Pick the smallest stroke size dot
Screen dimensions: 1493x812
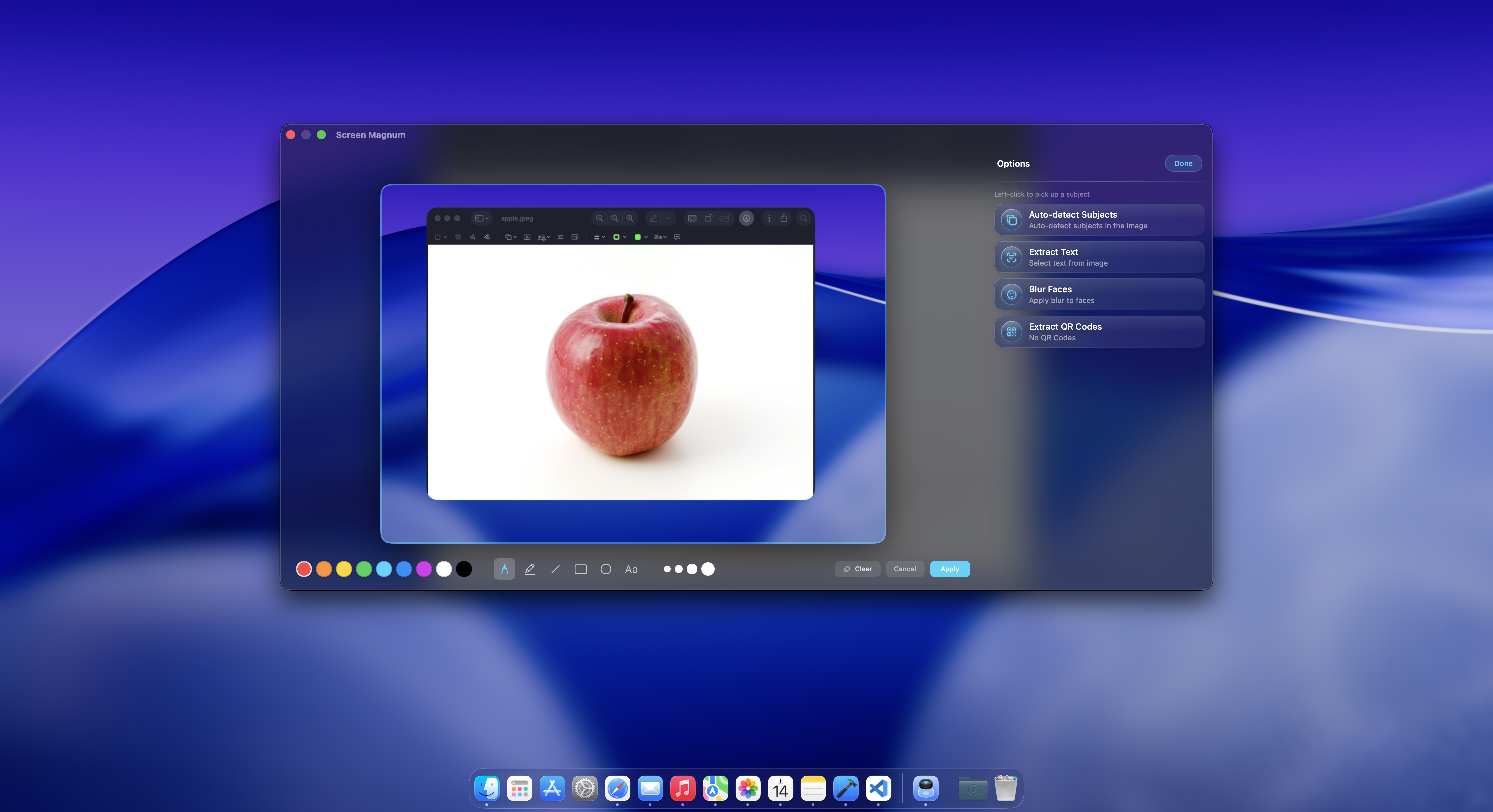coord(667,569)
